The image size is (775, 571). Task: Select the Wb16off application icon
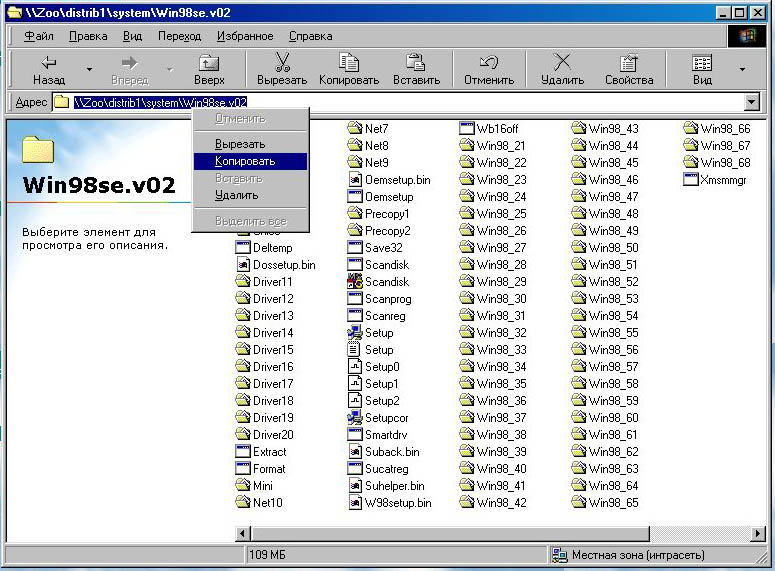[467, 129]
